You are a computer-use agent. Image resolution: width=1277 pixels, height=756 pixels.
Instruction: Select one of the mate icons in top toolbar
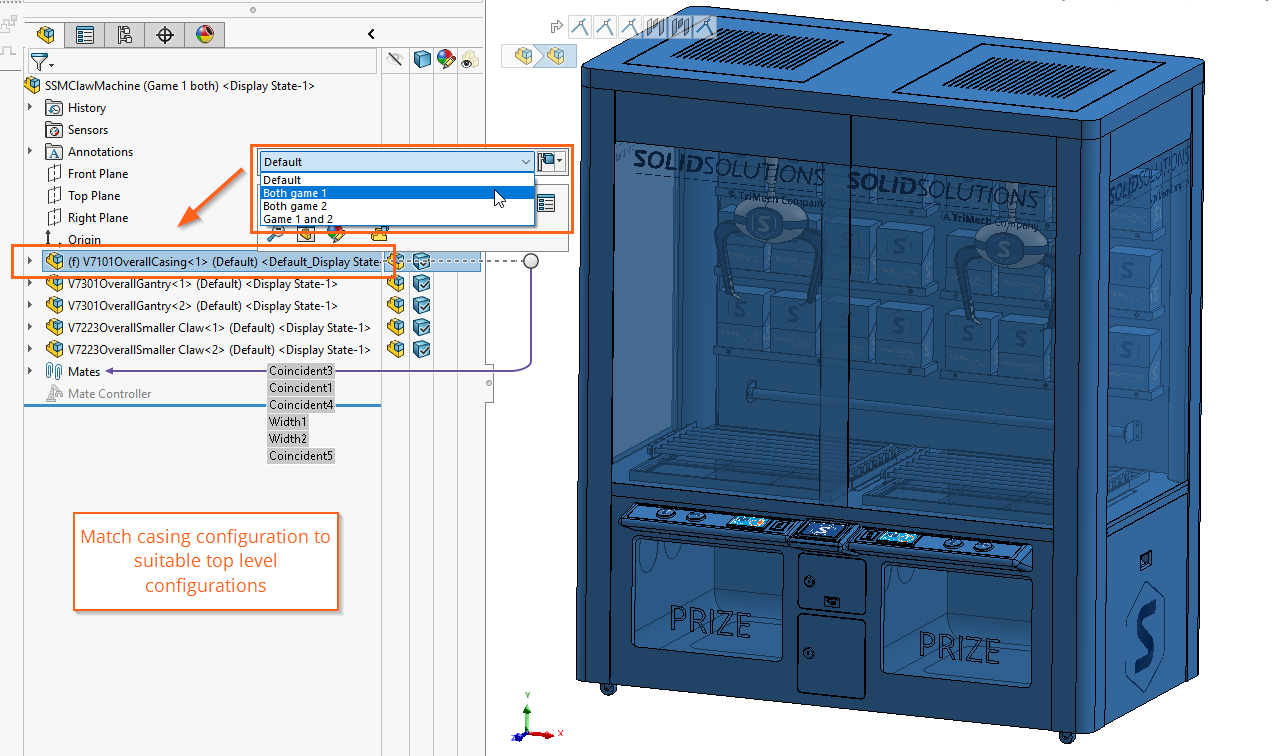(580, 27)
